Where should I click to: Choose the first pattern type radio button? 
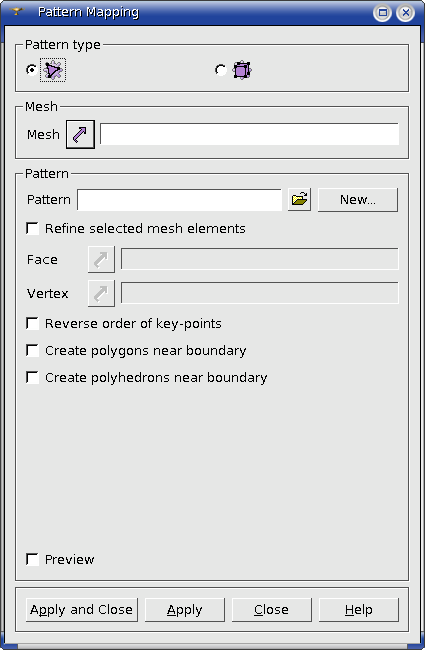32,70
